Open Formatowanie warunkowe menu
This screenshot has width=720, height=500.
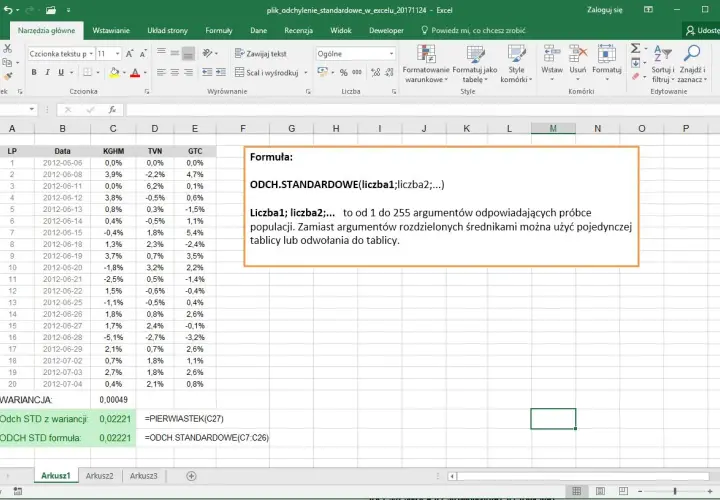click(426, 64)
